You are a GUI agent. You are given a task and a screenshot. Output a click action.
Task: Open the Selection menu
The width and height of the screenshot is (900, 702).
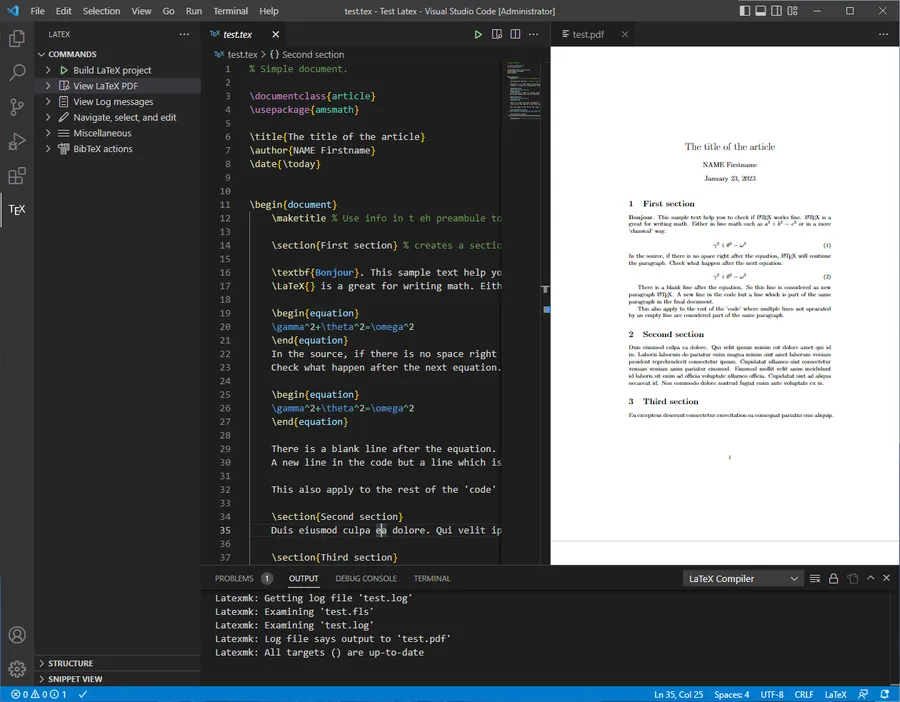tap(102, 11)
